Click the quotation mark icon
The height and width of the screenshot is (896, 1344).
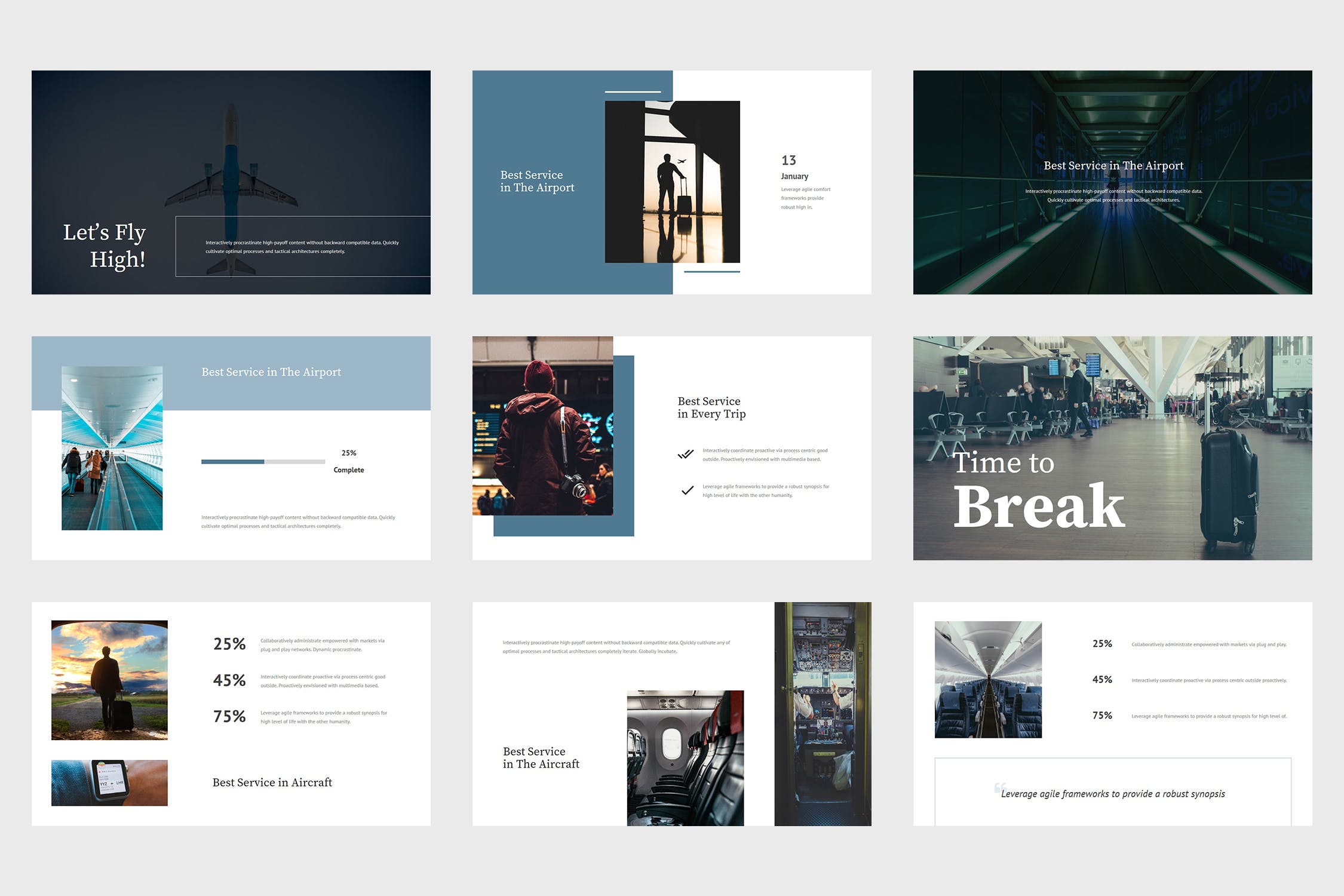point(1000,788)
